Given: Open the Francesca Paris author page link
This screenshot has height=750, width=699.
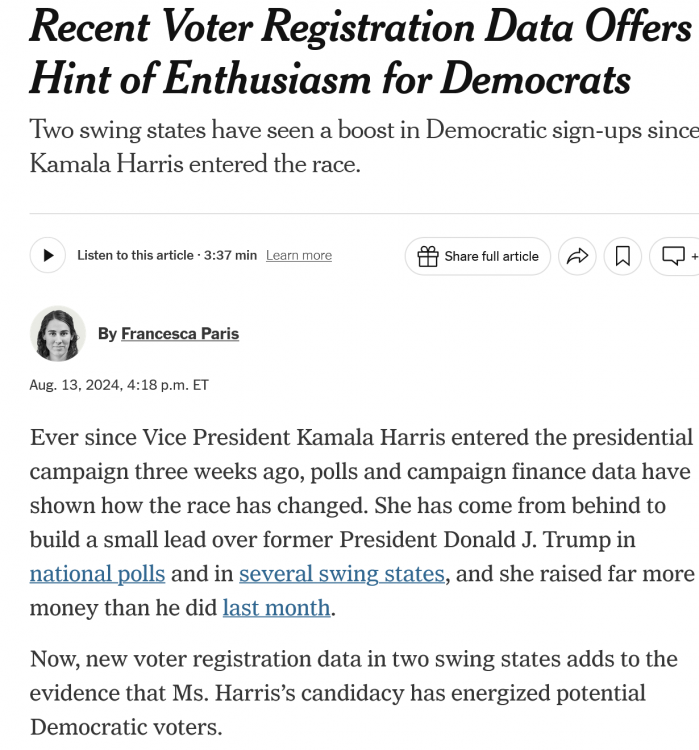Looking at the screenshot, I should pos(180,334).
